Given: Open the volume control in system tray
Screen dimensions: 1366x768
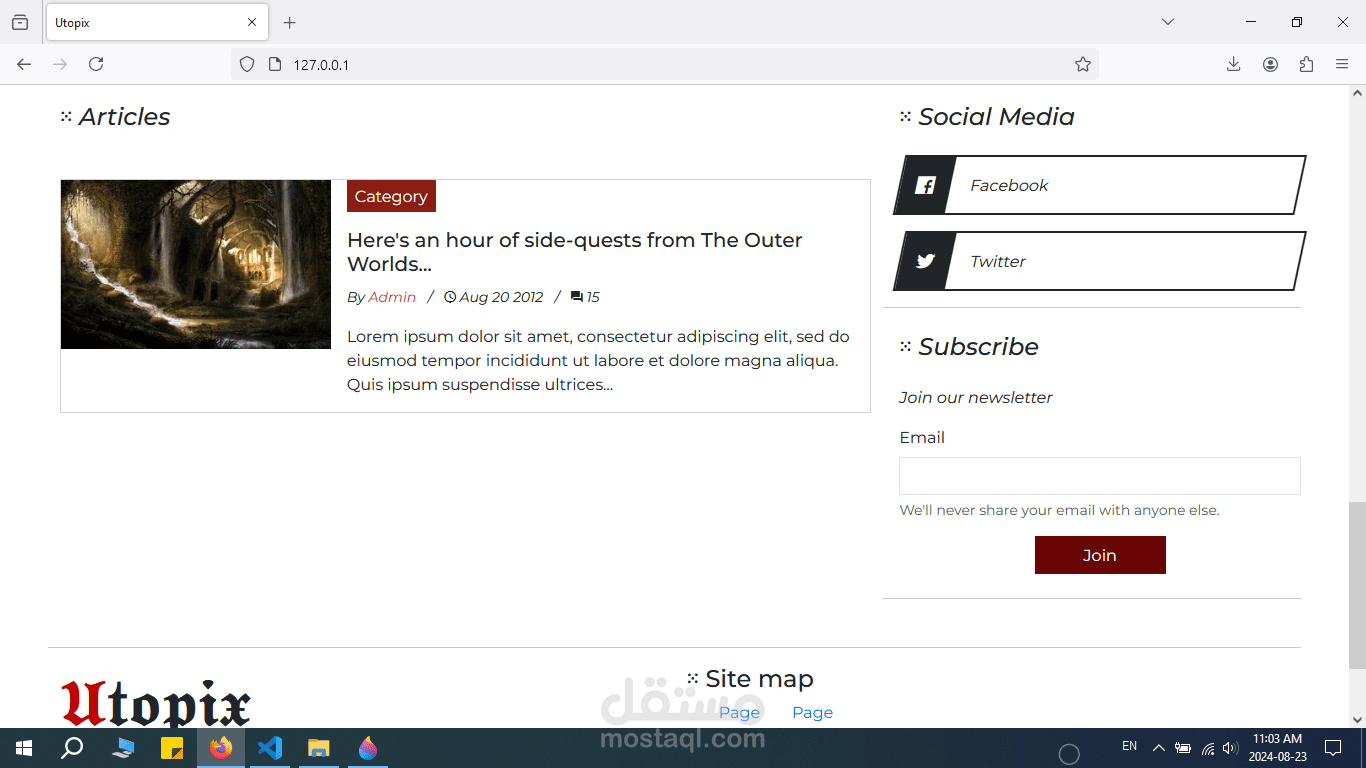Looking at the screenshot, I should 1231,748.
